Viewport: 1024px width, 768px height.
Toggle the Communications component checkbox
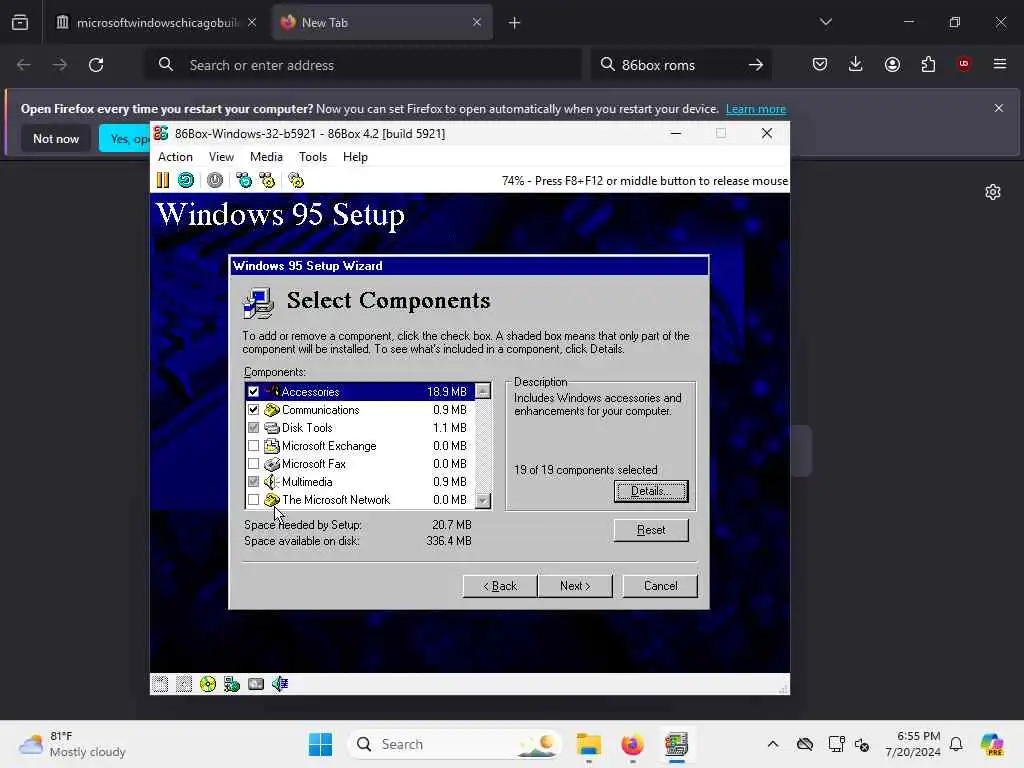(x=253, y=410)
